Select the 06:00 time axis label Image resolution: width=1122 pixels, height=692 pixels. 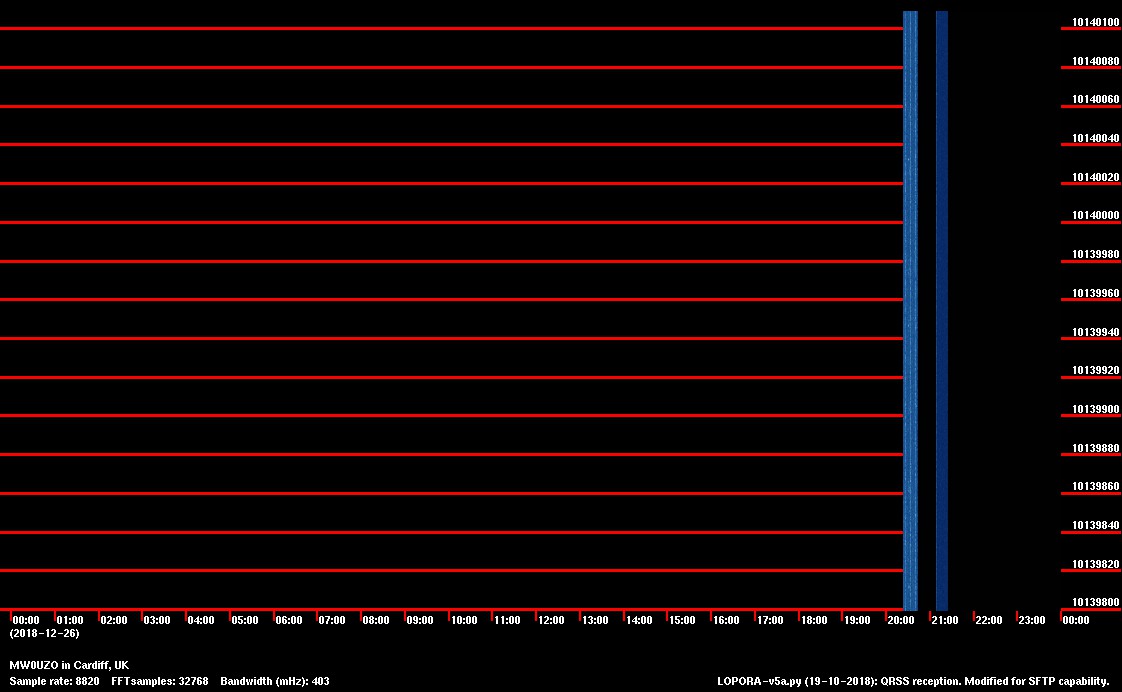(x=288, y=620)
